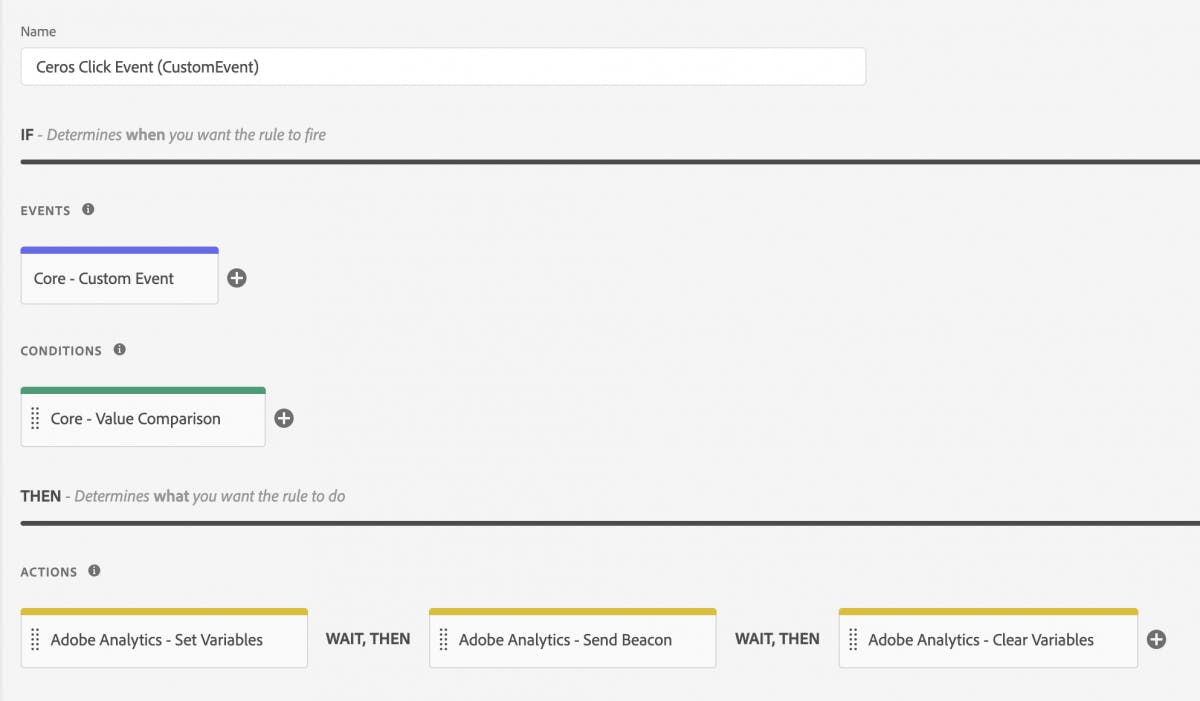Screen dimensions: 1200x701
Task: Click the info icon next to Actions
Action: 94,571
